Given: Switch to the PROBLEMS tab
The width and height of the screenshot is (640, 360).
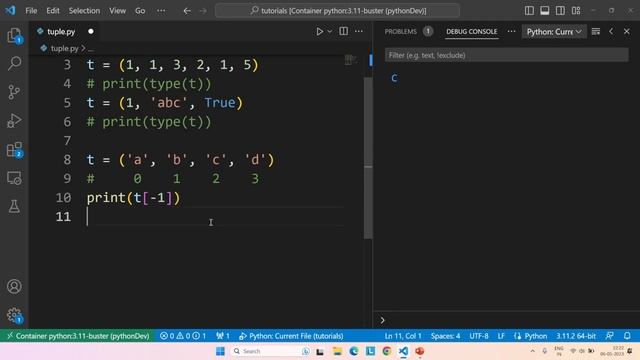Looking at the screenshot, I should pyautogui.click(x=400, y=31).
